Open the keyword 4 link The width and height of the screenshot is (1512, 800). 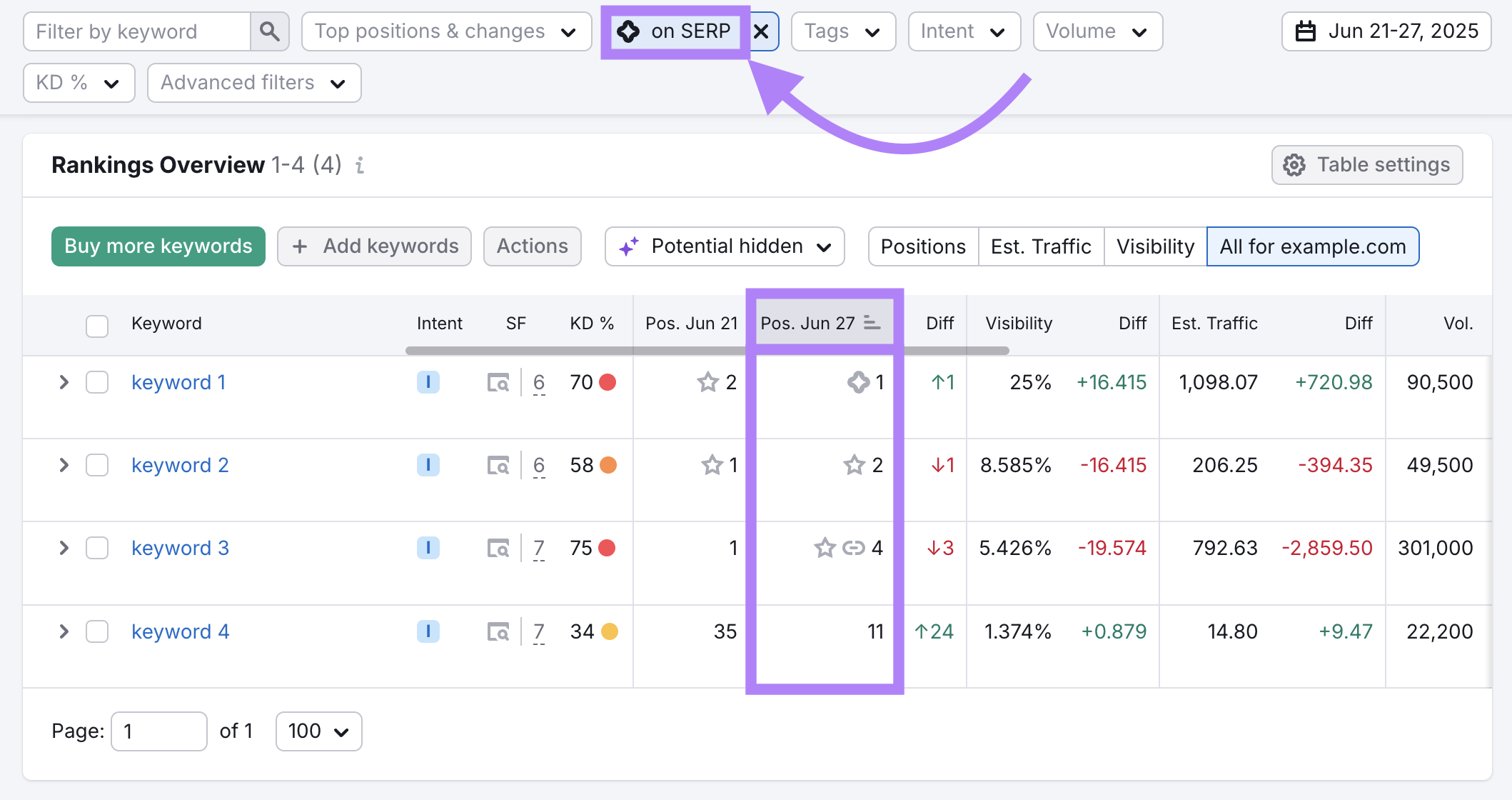(180, 631)
